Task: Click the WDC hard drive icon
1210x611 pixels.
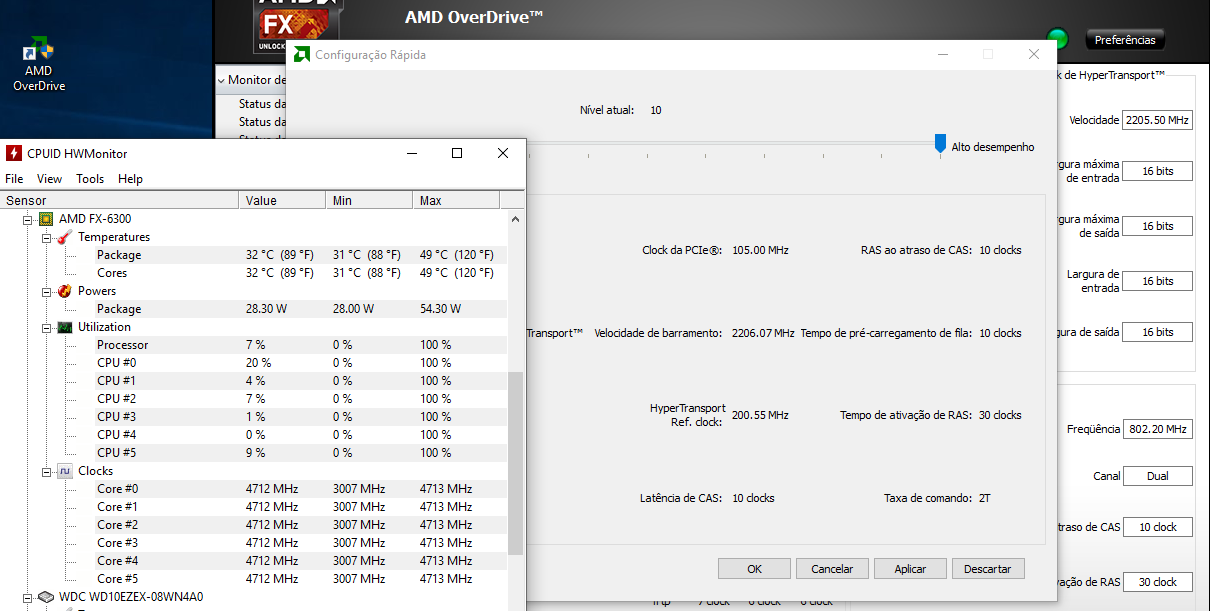Action: [x=46, y=597]
